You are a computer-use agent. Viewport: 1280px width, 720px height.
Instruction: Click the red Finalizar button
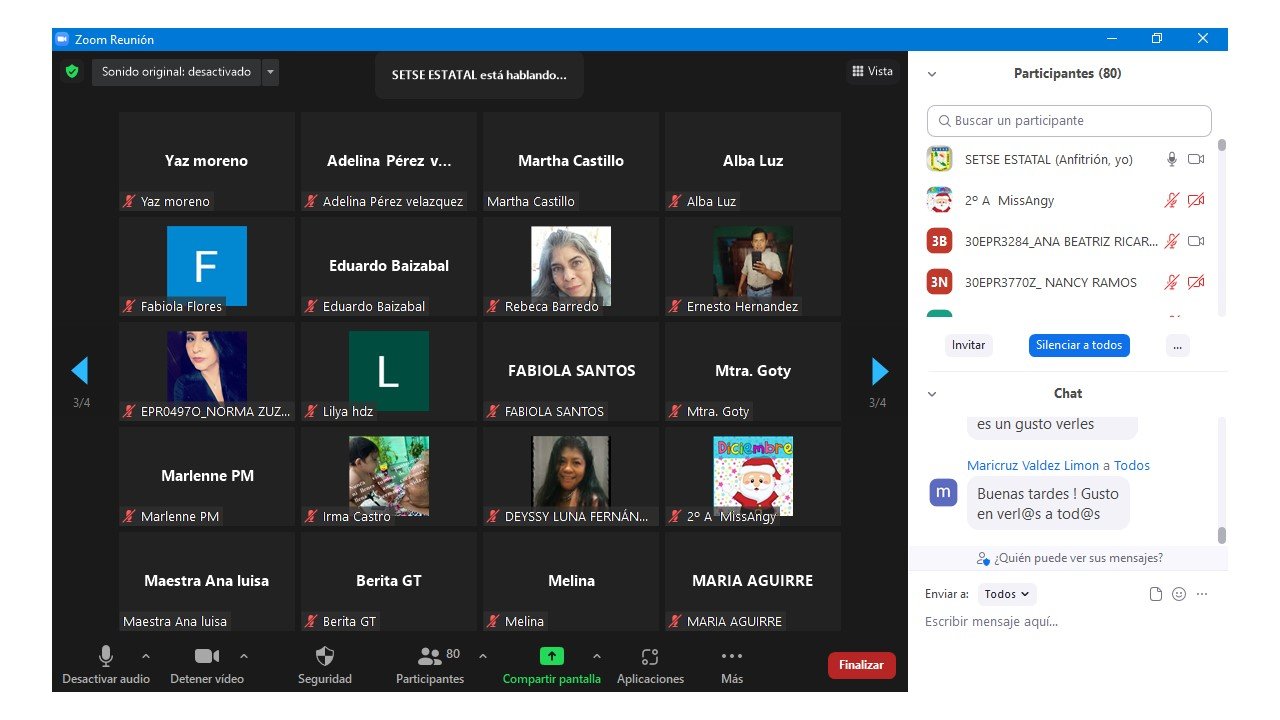861,665
